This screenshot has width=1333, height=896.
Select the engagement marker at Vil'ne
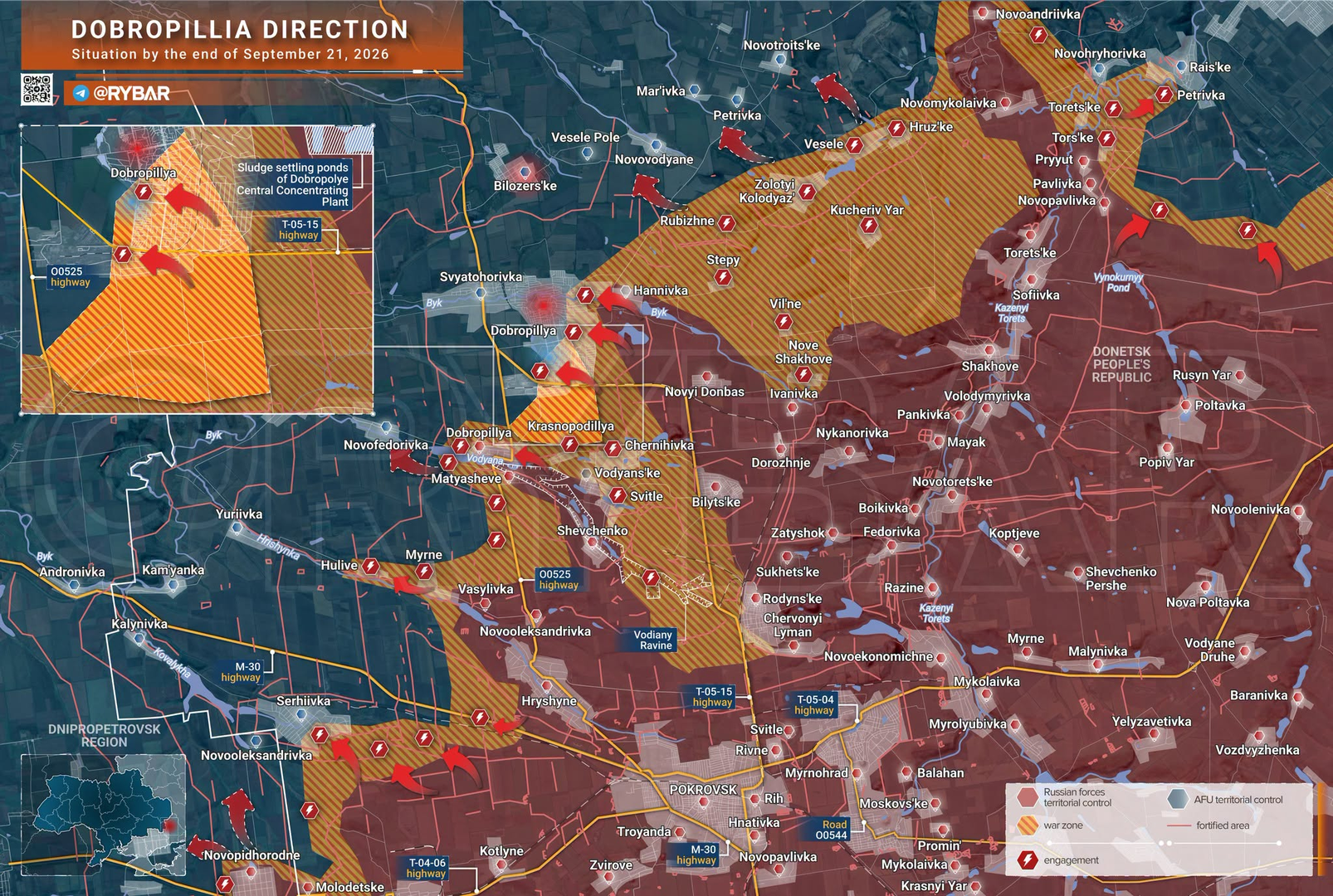[784, 321]
